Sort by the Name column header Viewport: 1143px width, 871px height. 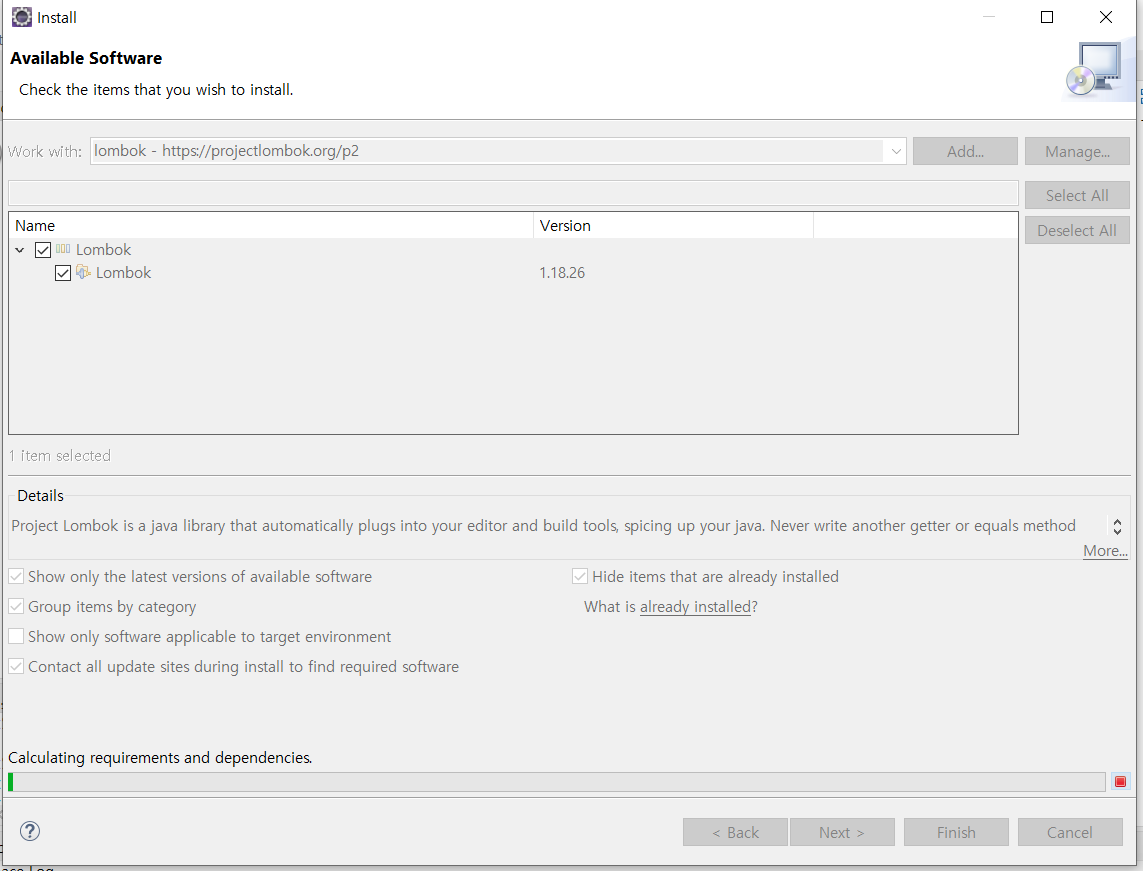click(x=271, y=226)
